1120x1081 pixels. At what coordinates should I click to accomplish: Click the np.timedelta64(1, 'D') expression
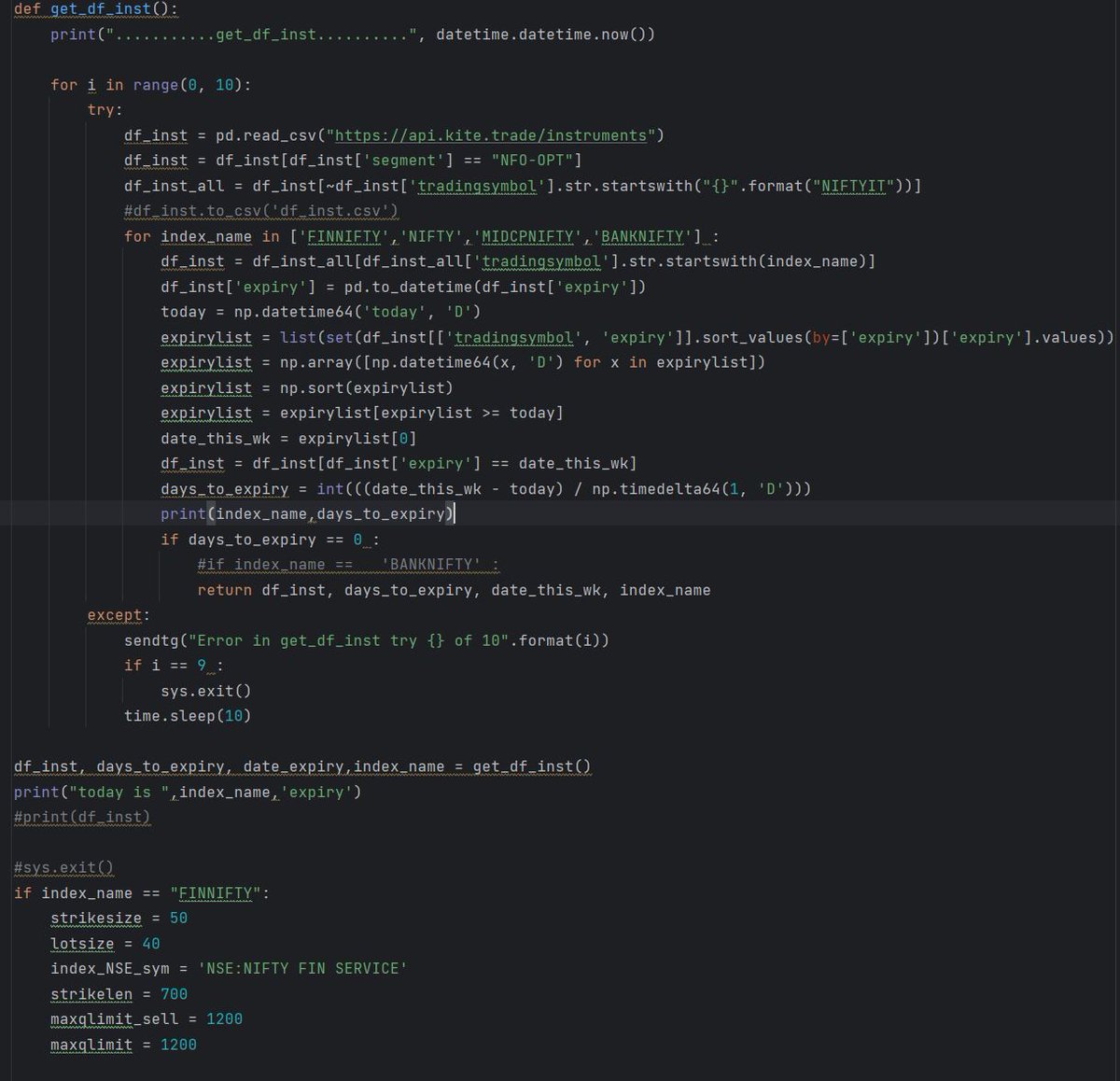(x=693, y=488)
